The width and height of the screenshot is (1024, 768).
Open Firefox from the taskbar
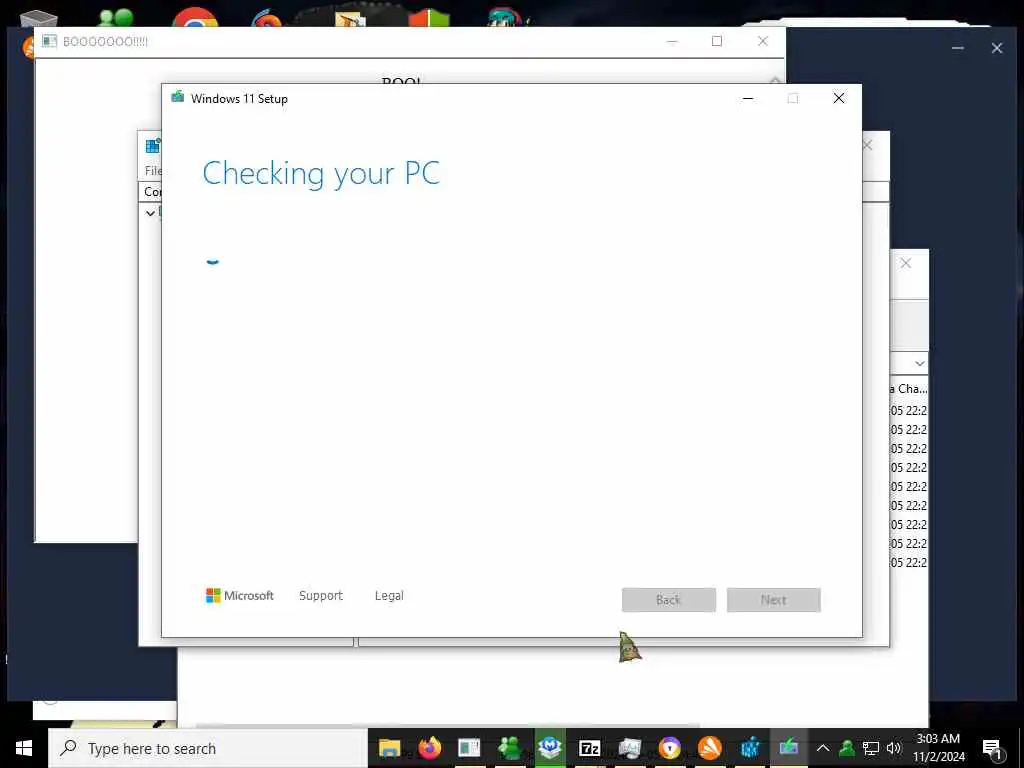pyautogui.click(x=430, y=748)
